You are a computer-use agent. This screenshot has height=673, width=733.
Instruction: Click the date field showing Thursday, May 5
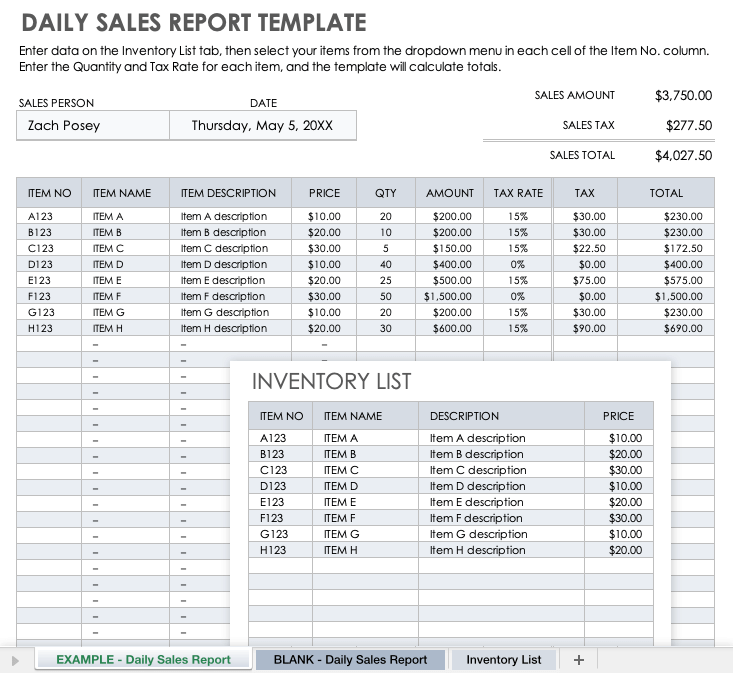pos(261,126)
